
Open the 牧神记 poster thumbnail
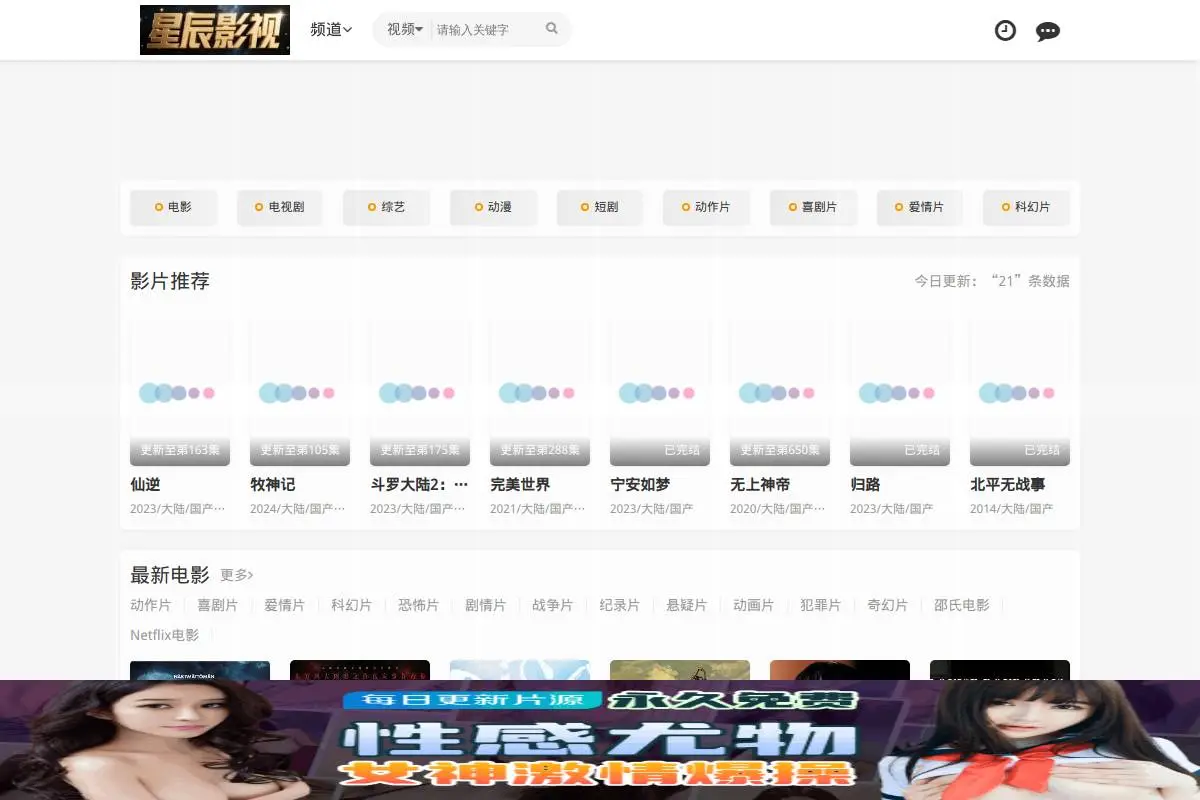click(x=300, y=393)
